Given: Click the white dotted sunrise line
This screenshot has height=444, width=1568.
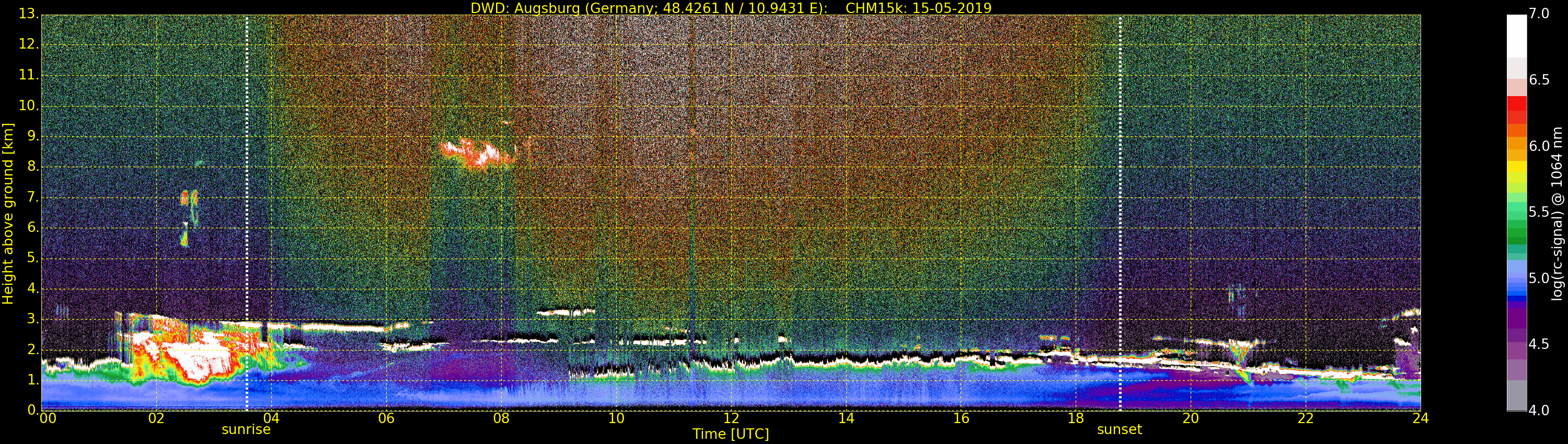Looking at the screenshot, I should [x=247, y=213].
